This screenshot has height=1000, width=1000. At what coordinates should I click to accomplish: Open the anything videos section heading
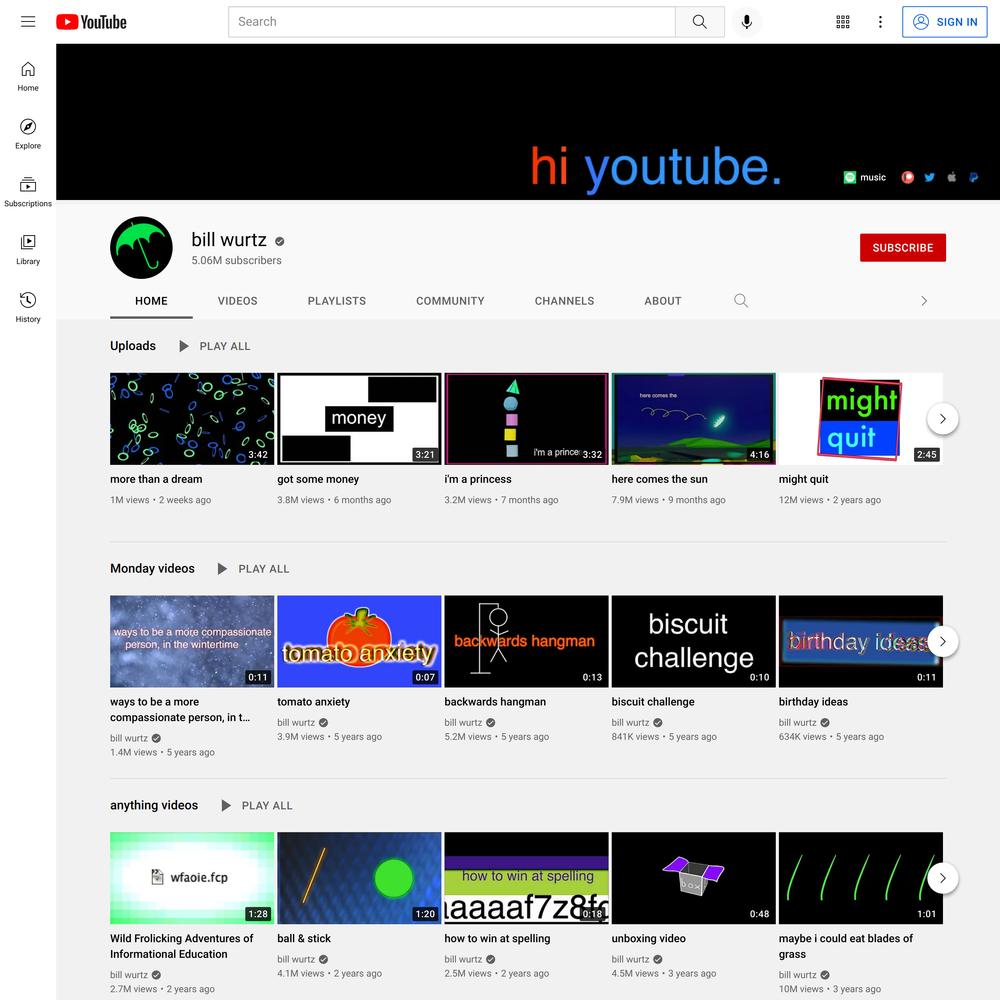click(x=154, y=805)
